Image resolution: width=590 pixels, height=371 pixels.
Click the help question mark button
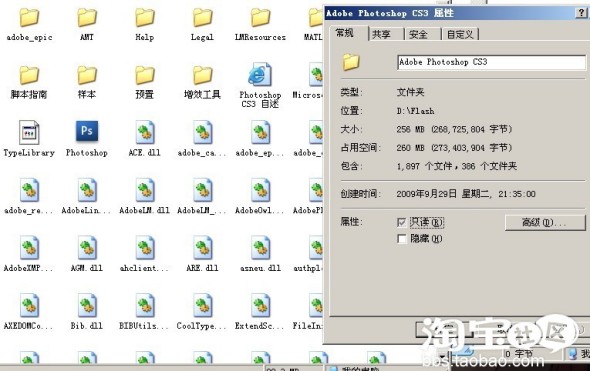point(581,13)
